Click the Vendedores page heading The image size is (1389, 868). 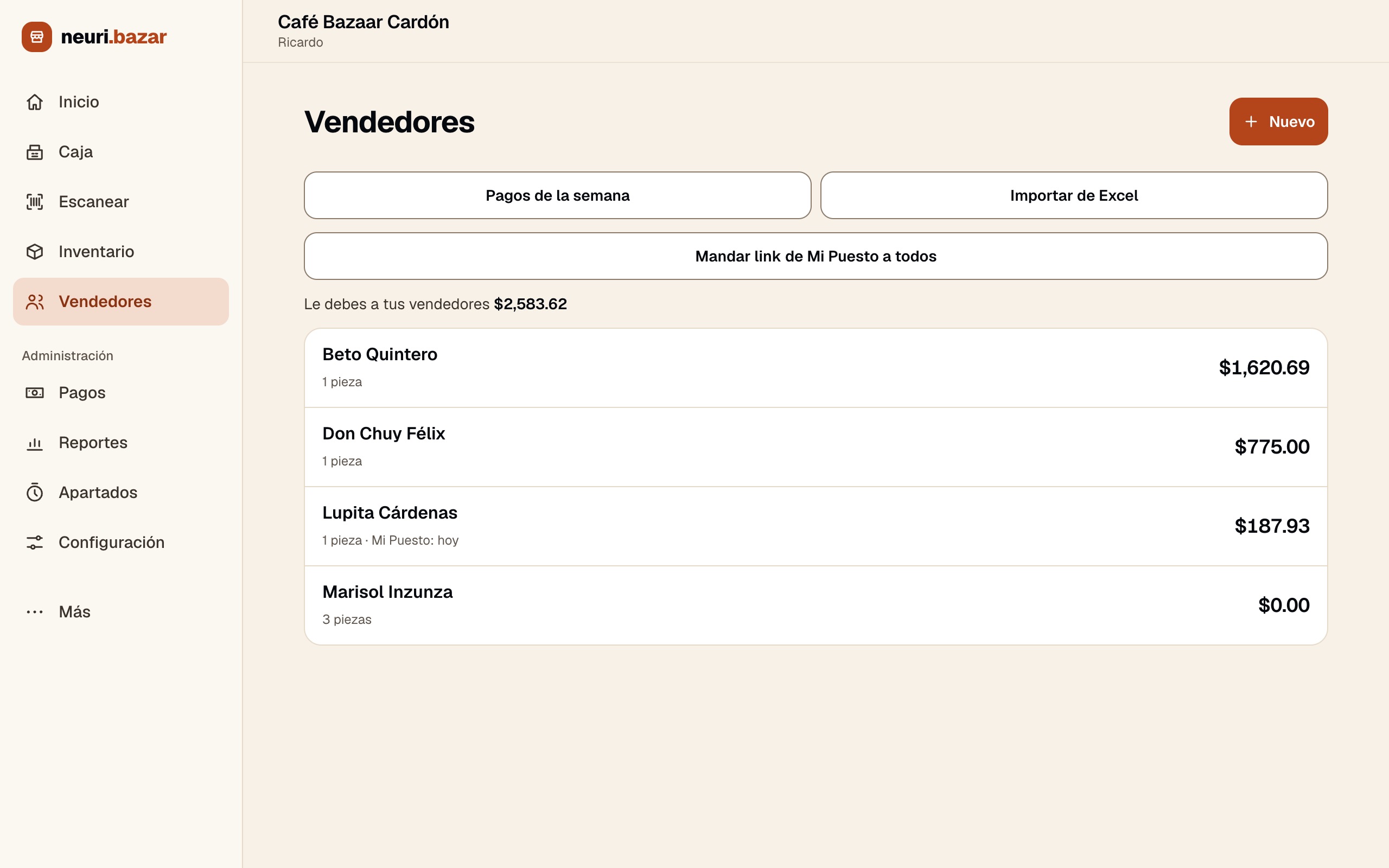point(389,122)
